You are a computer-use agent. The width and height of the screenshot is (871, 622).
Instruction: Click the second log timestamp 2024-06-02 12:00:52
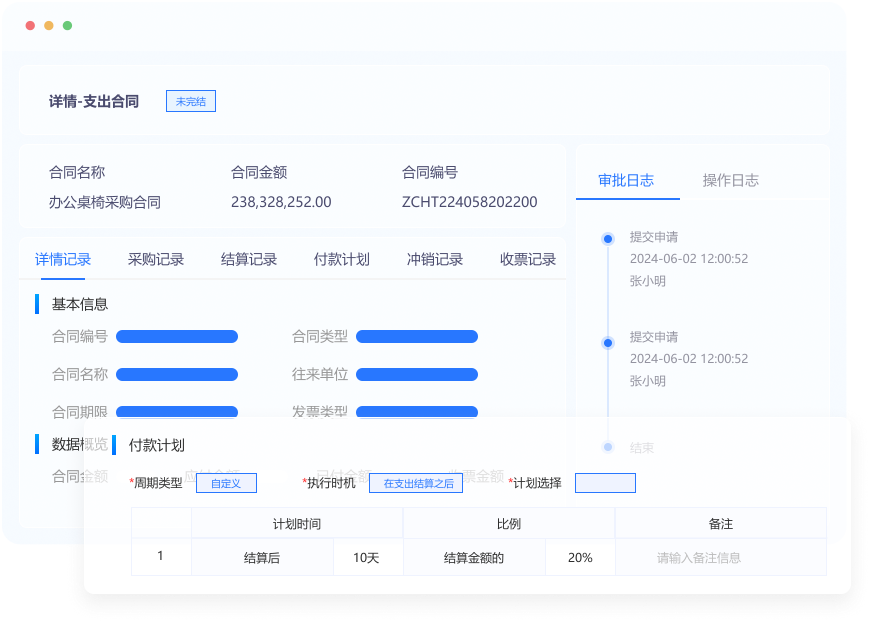pos(689,359)
